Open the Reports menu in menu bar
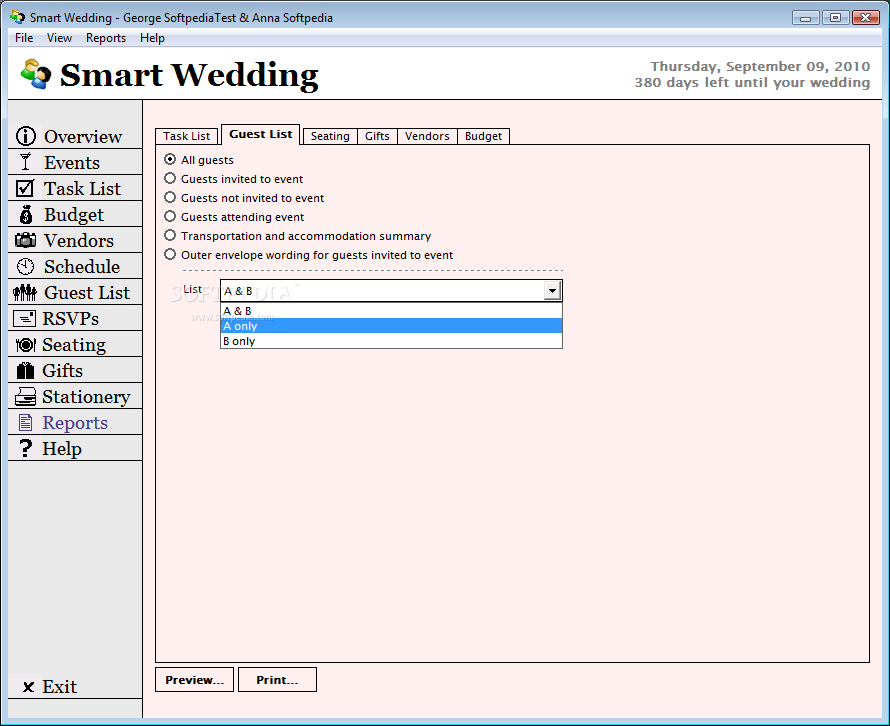The height and width of the screenshot is (726, 890). [106, 38]
